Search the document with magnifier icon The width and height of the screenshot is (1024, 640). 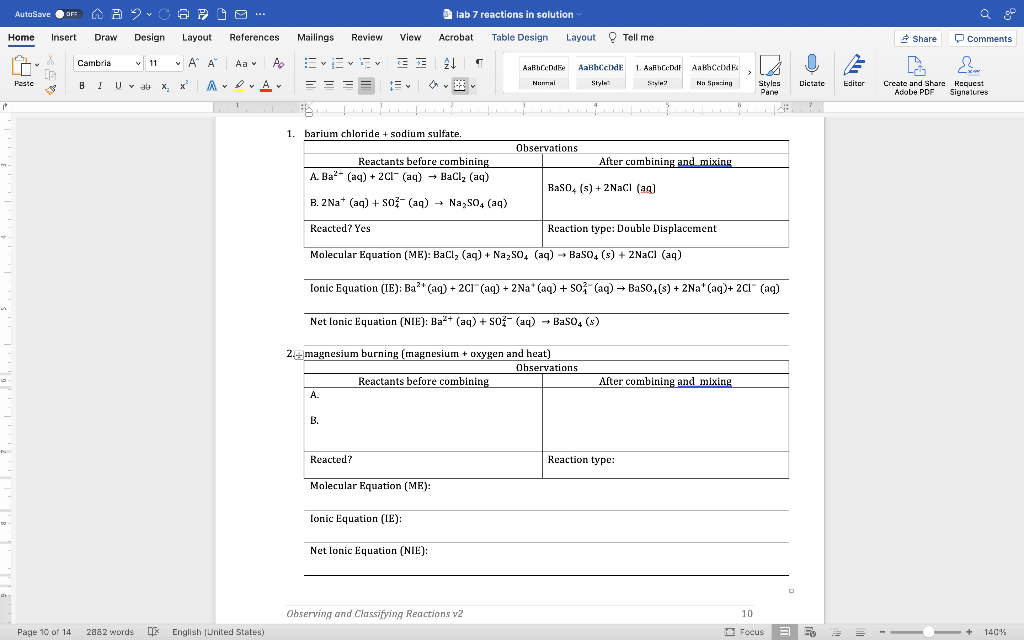click(x=985, y=14)
